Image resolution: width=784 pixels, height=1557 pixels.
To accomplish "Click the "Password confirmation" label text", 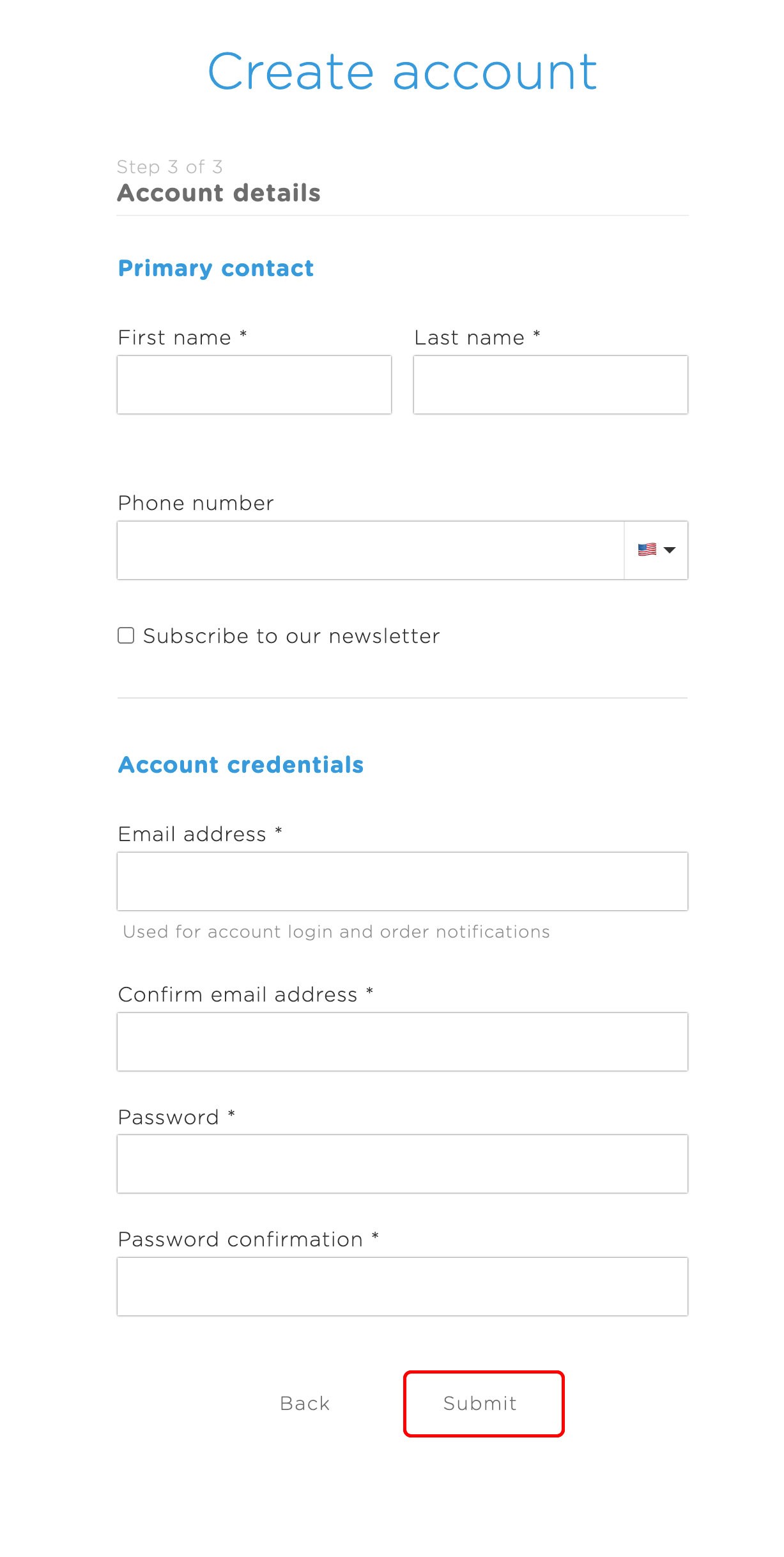I will (x=240, y=1239).
